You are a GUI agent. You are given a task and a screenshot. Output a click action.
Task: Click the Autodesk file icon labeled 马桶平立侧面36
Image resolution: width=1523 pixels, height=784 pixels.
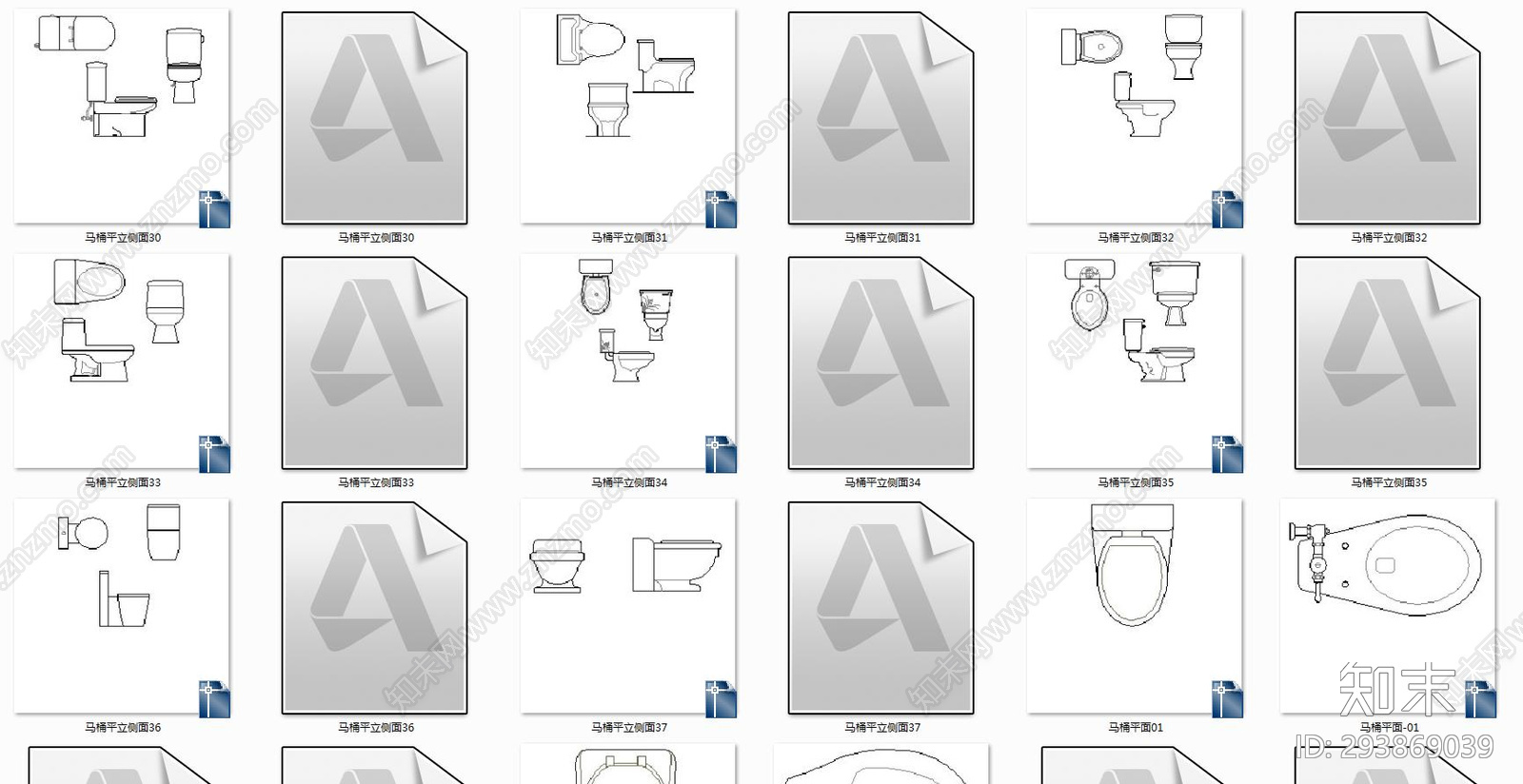point(374,607)
